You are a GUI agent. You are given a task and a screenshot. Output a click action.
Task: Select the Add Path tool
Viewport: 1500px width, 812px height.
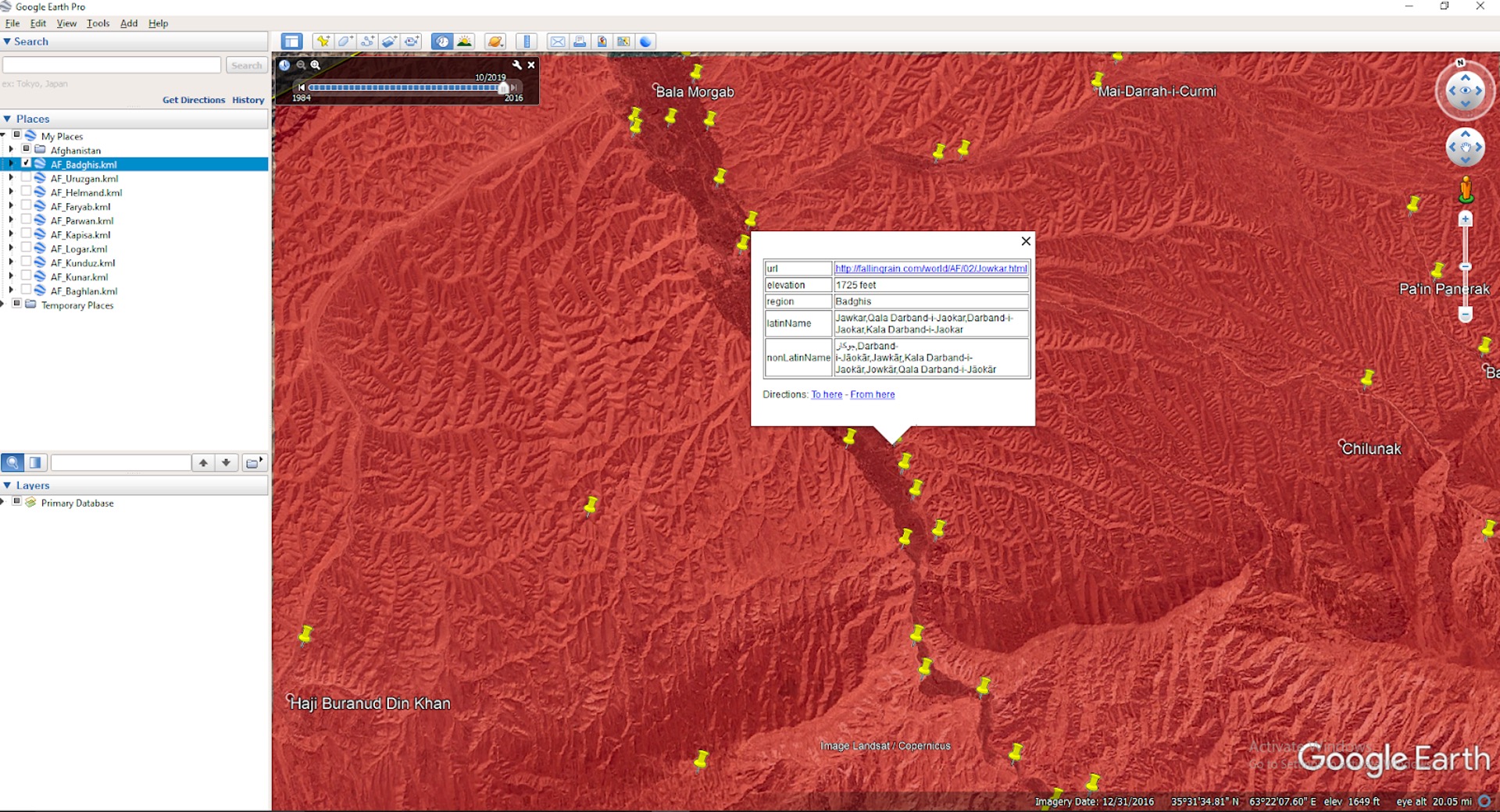tap(367, 41)
